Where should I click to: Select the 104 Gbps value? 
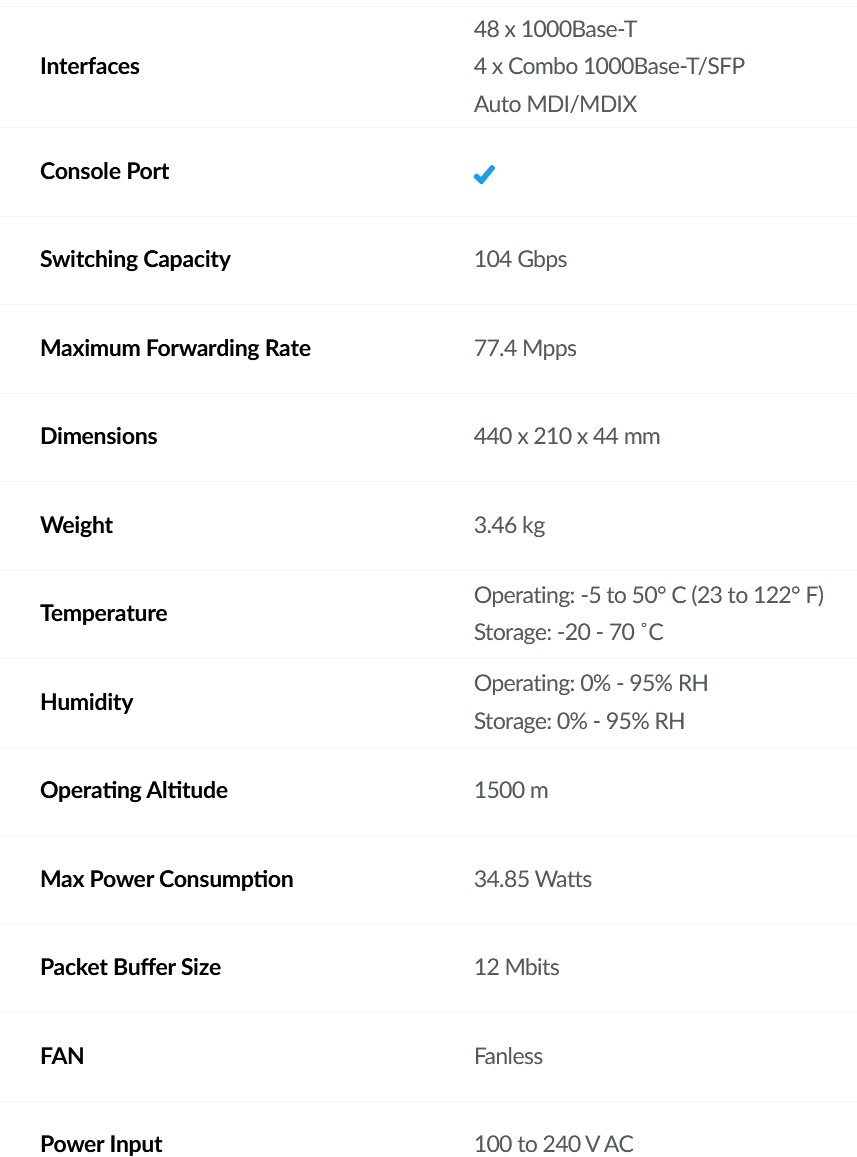point(520,259)
